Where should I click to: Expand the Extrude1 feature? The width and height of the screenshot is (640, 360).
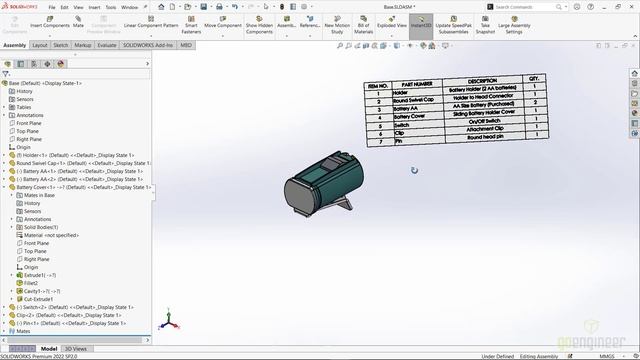pyautogui.click(x=12, y=276)
